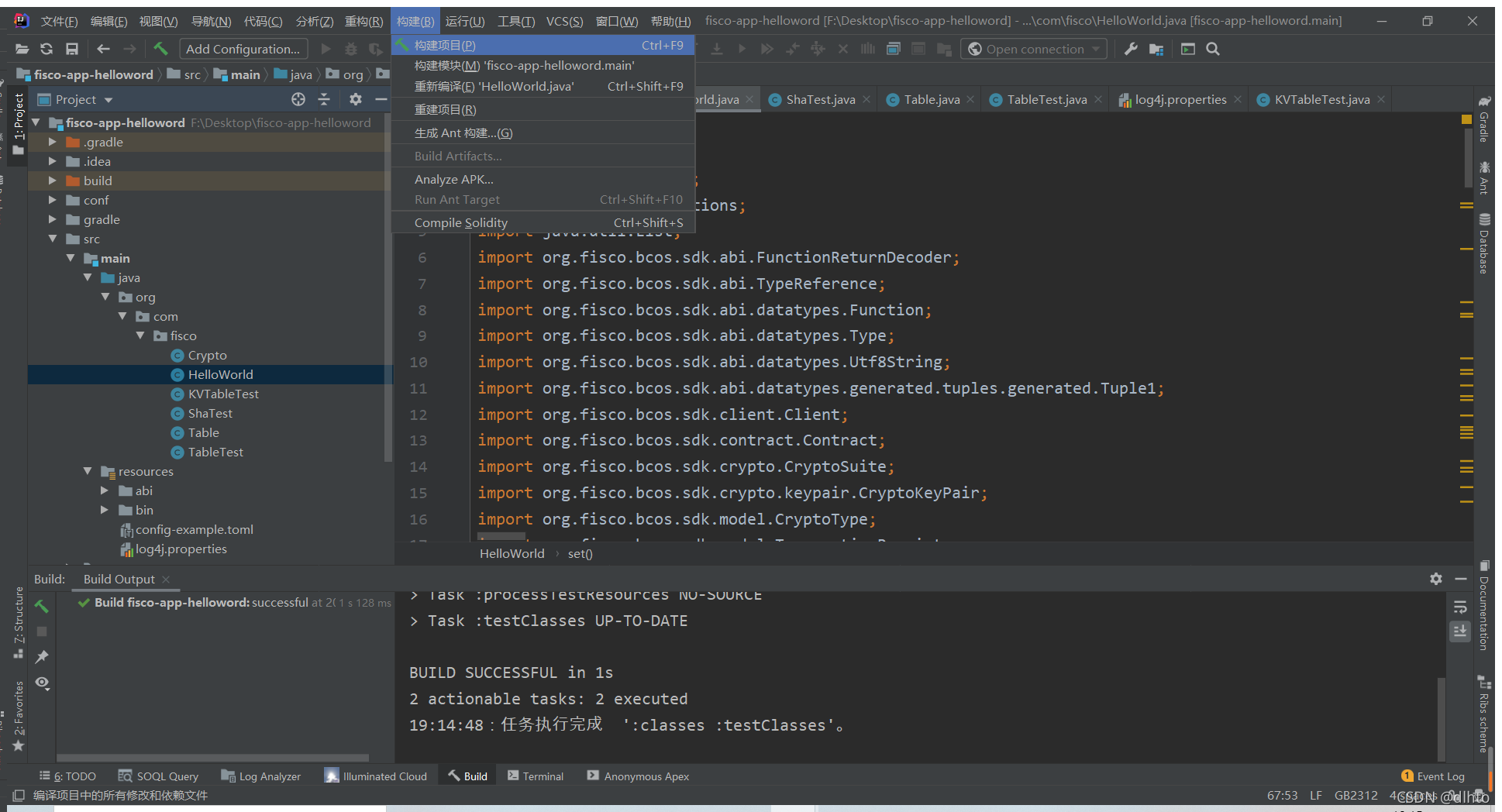This screenshot has height=812, width=1502.
Task: Select Analyze APK... menu entry
Action: coord(543,179)
